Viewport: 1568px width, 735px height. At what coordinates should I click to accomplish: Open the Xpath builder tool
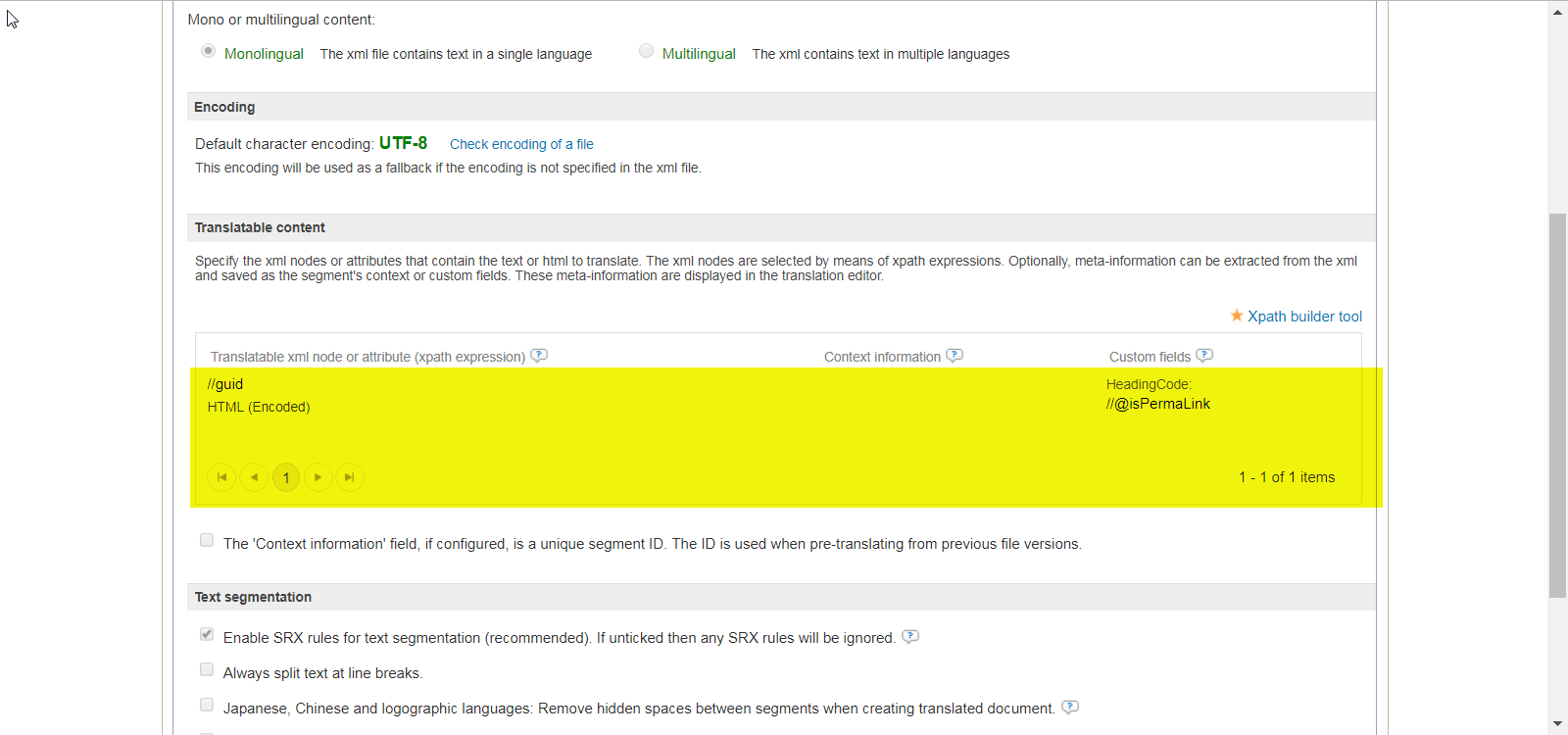[x=1304, y=317]
